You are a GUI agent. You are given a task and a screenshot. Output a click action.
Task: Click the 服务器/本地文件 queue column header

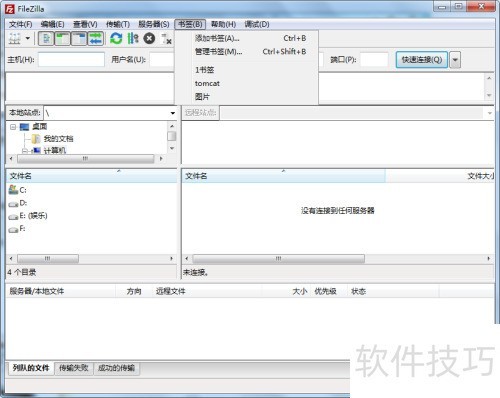[x=61, y=291]
